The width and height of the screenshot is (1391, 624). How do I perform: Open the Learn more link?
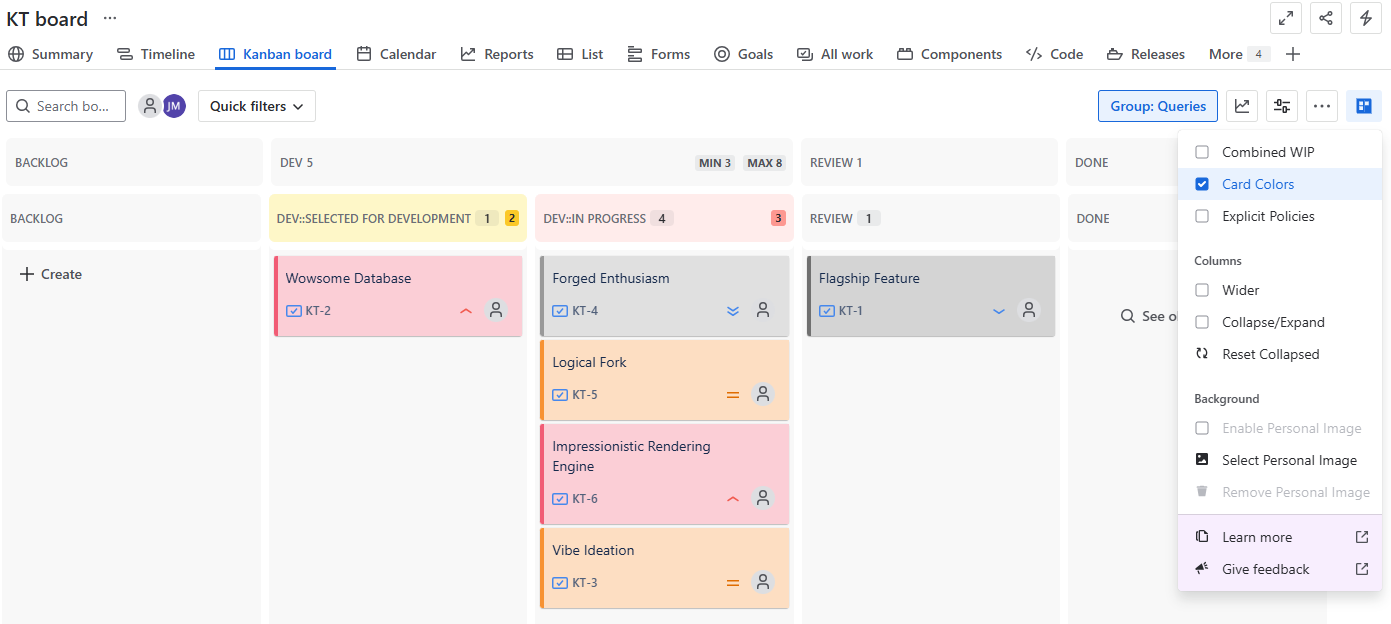[1256, 537]
